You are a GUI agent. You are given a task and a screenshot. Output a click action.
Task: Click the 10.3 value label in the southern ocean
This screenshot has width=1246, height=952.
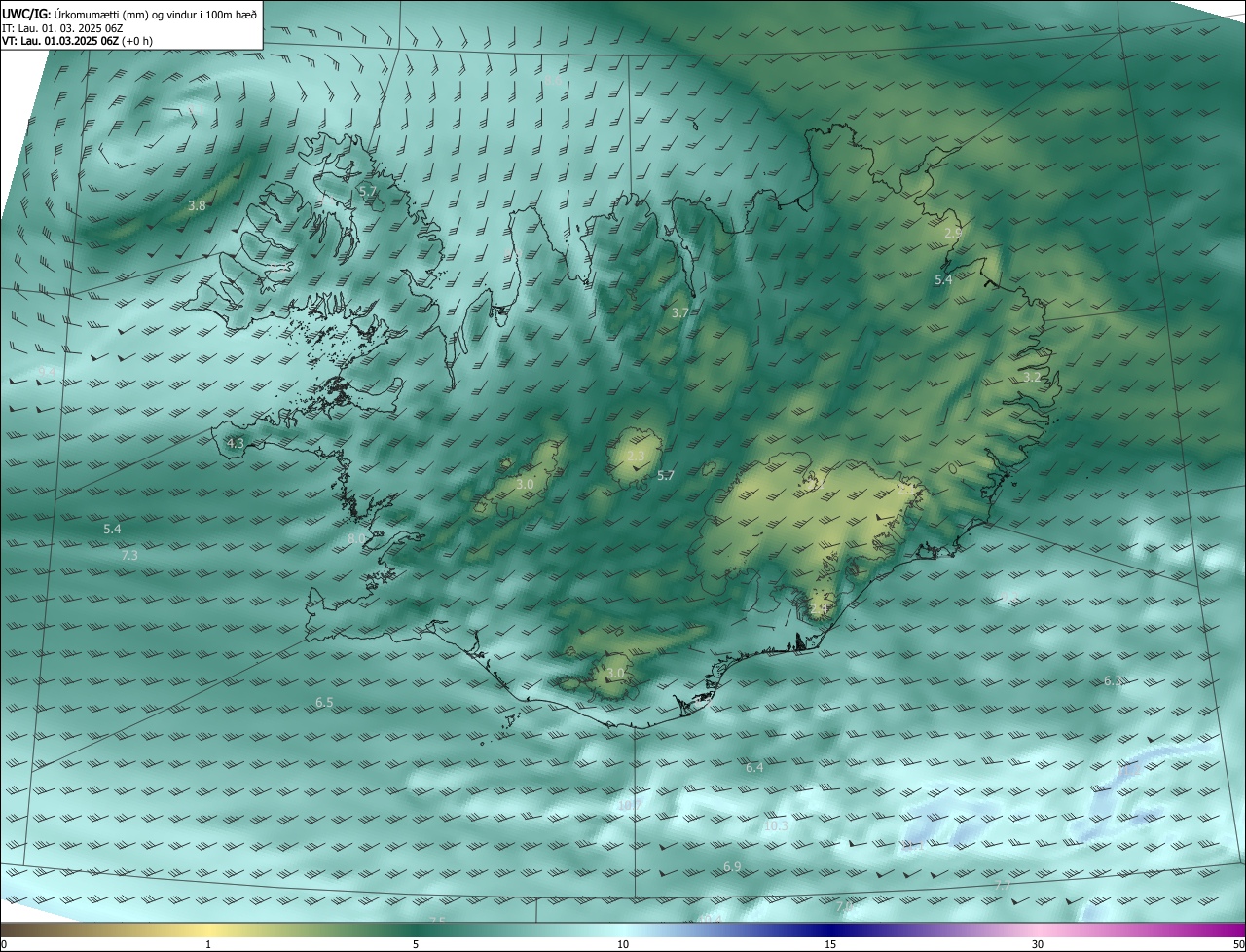tap(775, 826)
